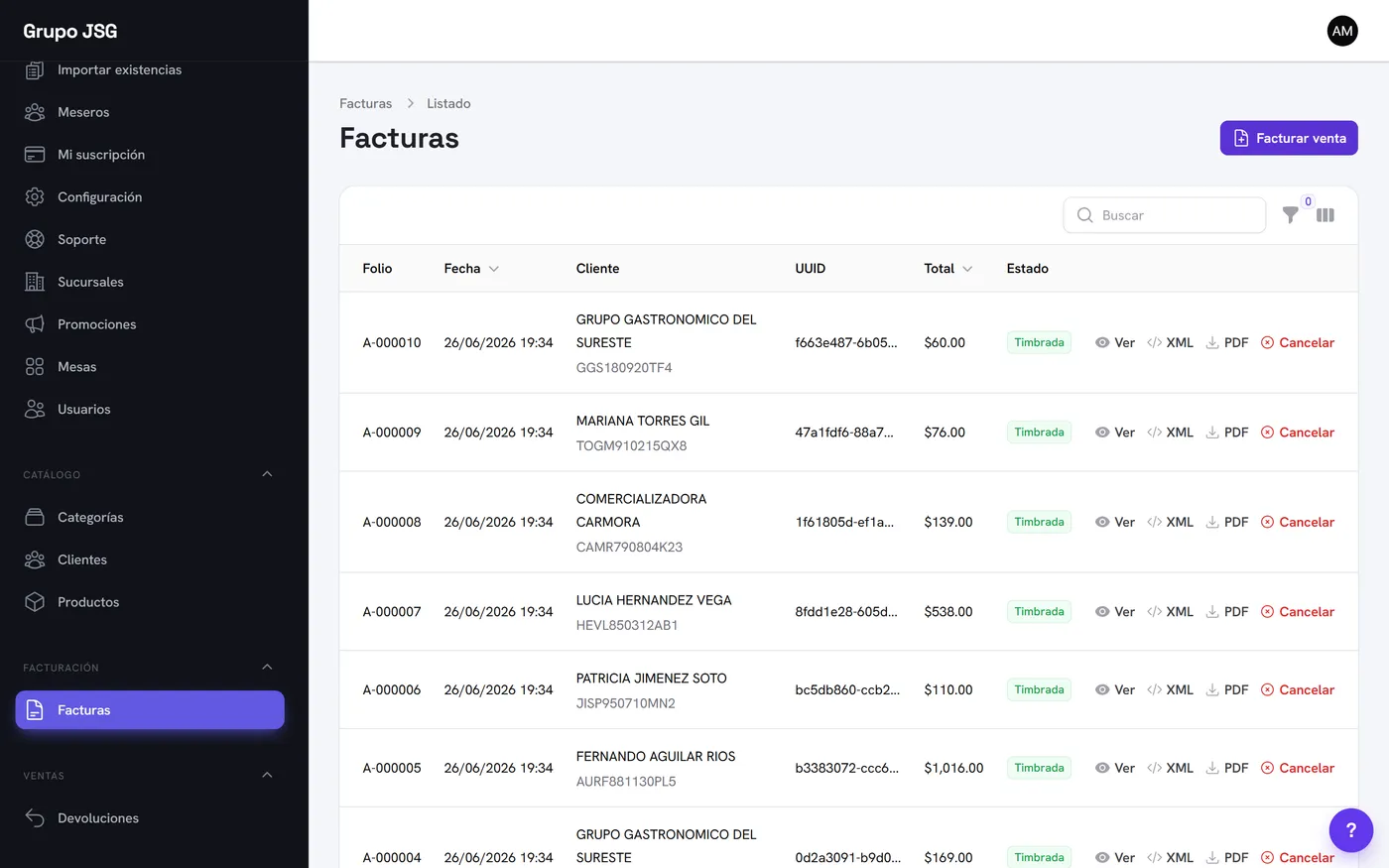The image size is (1389, 868).
Task: Download XML for invoice A-000005
Action: [1170, 768]
